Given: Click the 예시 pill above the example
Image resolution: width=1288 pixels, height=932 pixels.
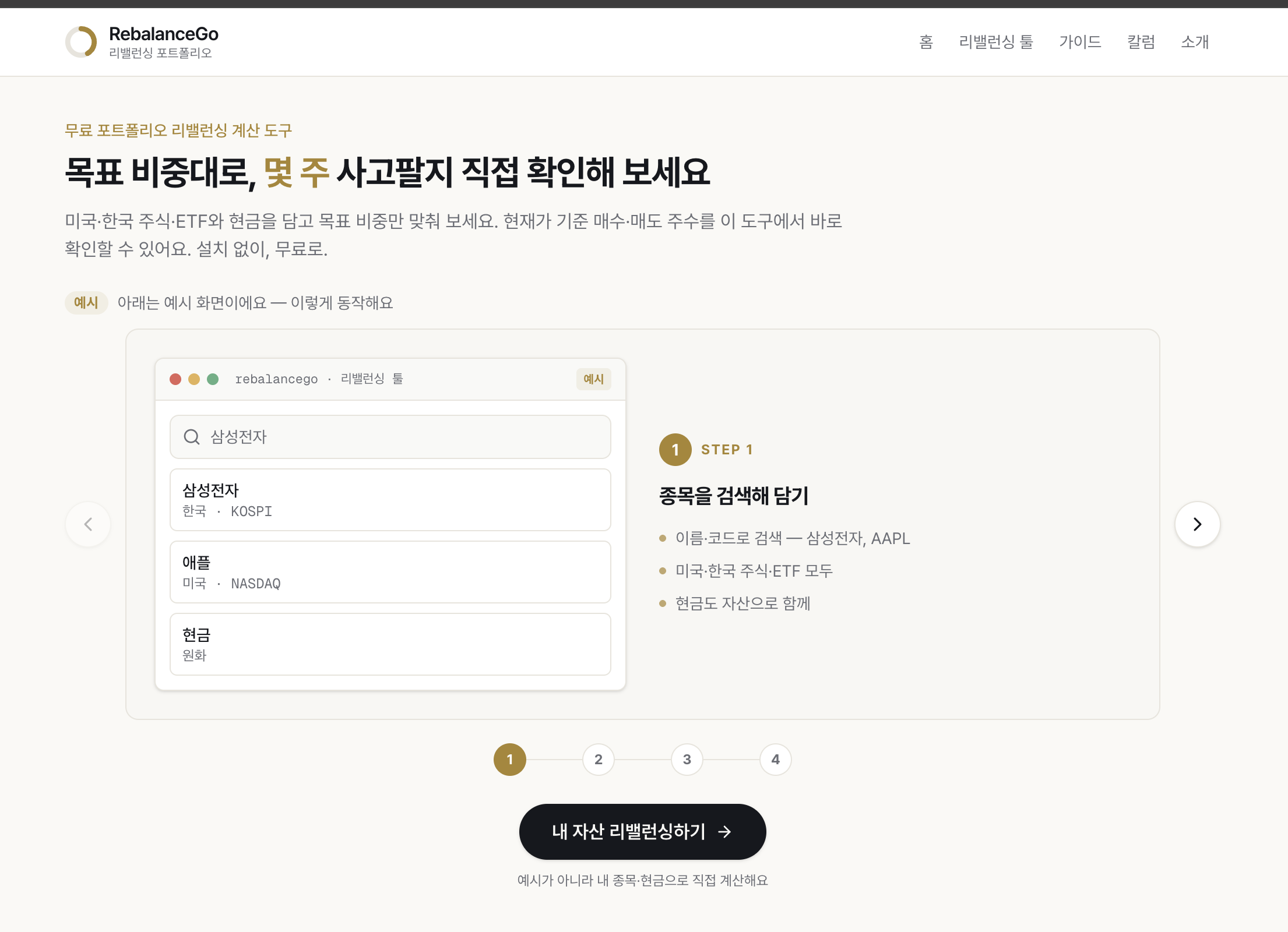Looking at the screenshot, I should click(86, 303).
